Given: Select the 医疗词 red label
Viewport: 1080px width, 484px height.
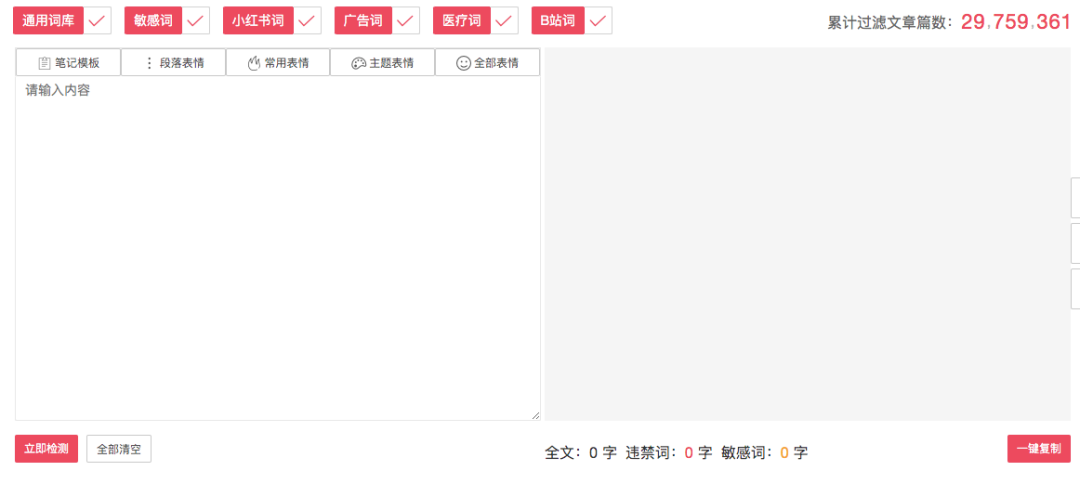Looking at the screenshot, I should [462, 21].
